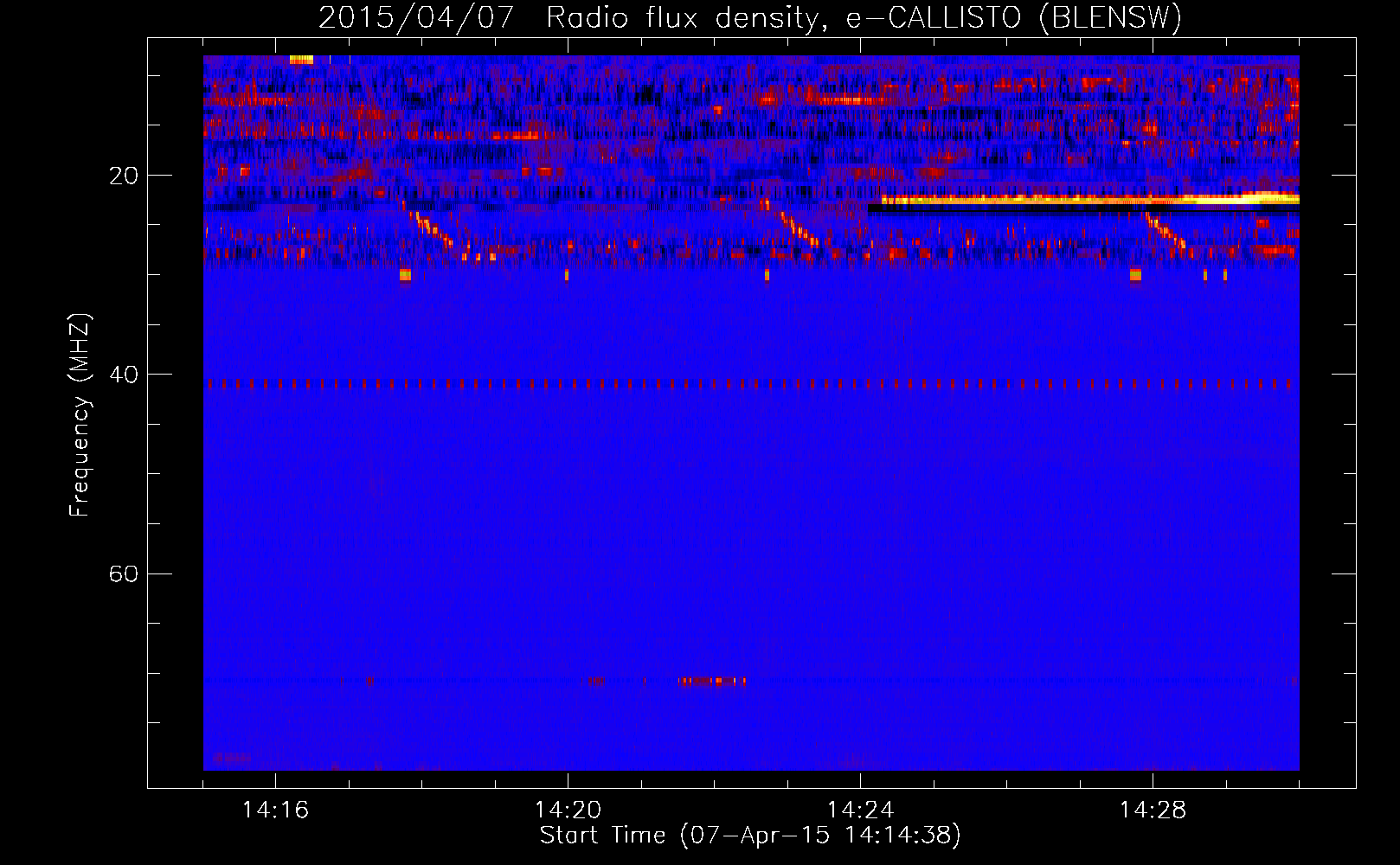The height and width of the screenshot is (865, 1400).
Task: Click the '40' frequency tick label
Action: point(123,375)
